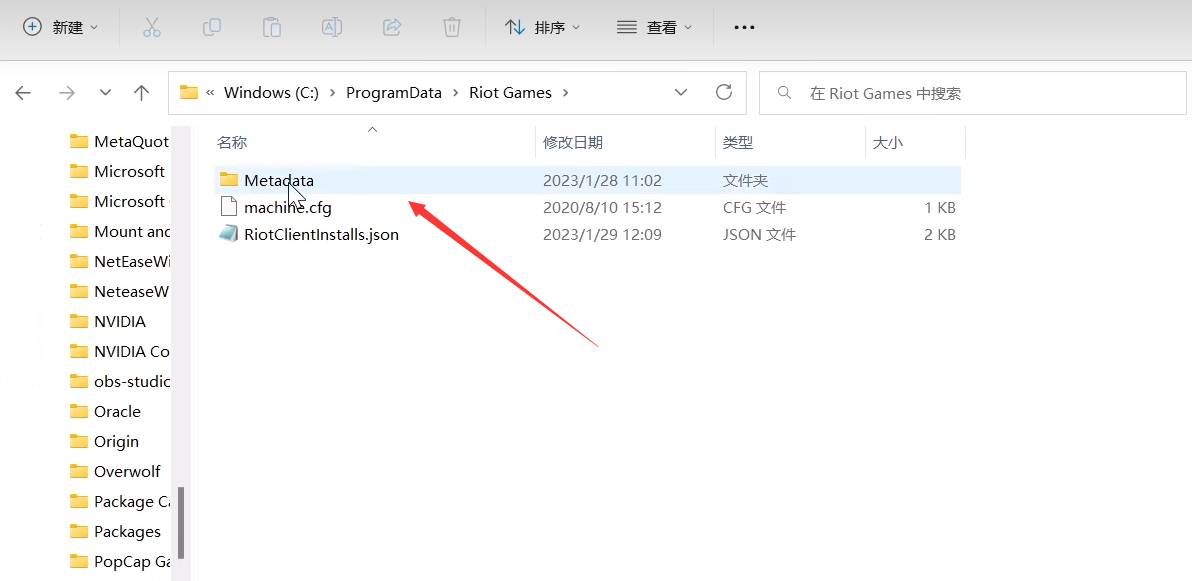Click the machine.cfg file icon
1192x581 pixels.
tap(229, 207)
